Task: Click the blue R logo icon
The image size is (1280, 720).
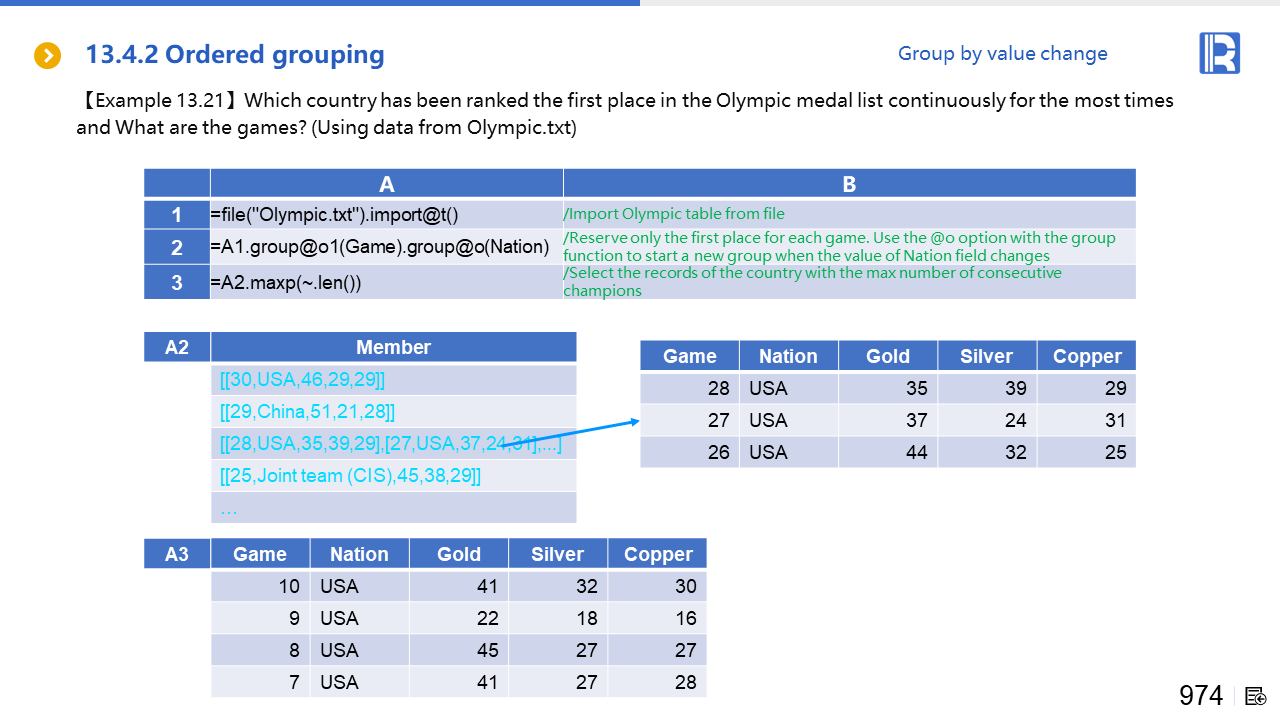Action: (1219, 53)
